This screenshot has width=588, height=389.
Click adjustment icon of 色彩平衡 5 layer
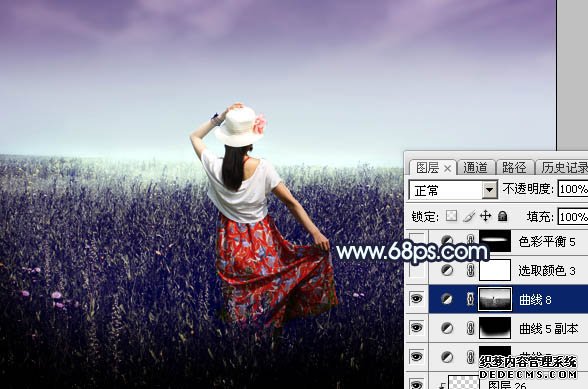446,240
